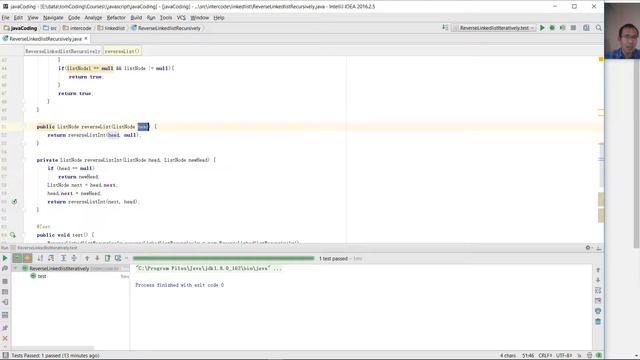Click the exit icon in Run sidebar
Image resolution: width=640 pixels, height=360 pixels.
(5, 302)
